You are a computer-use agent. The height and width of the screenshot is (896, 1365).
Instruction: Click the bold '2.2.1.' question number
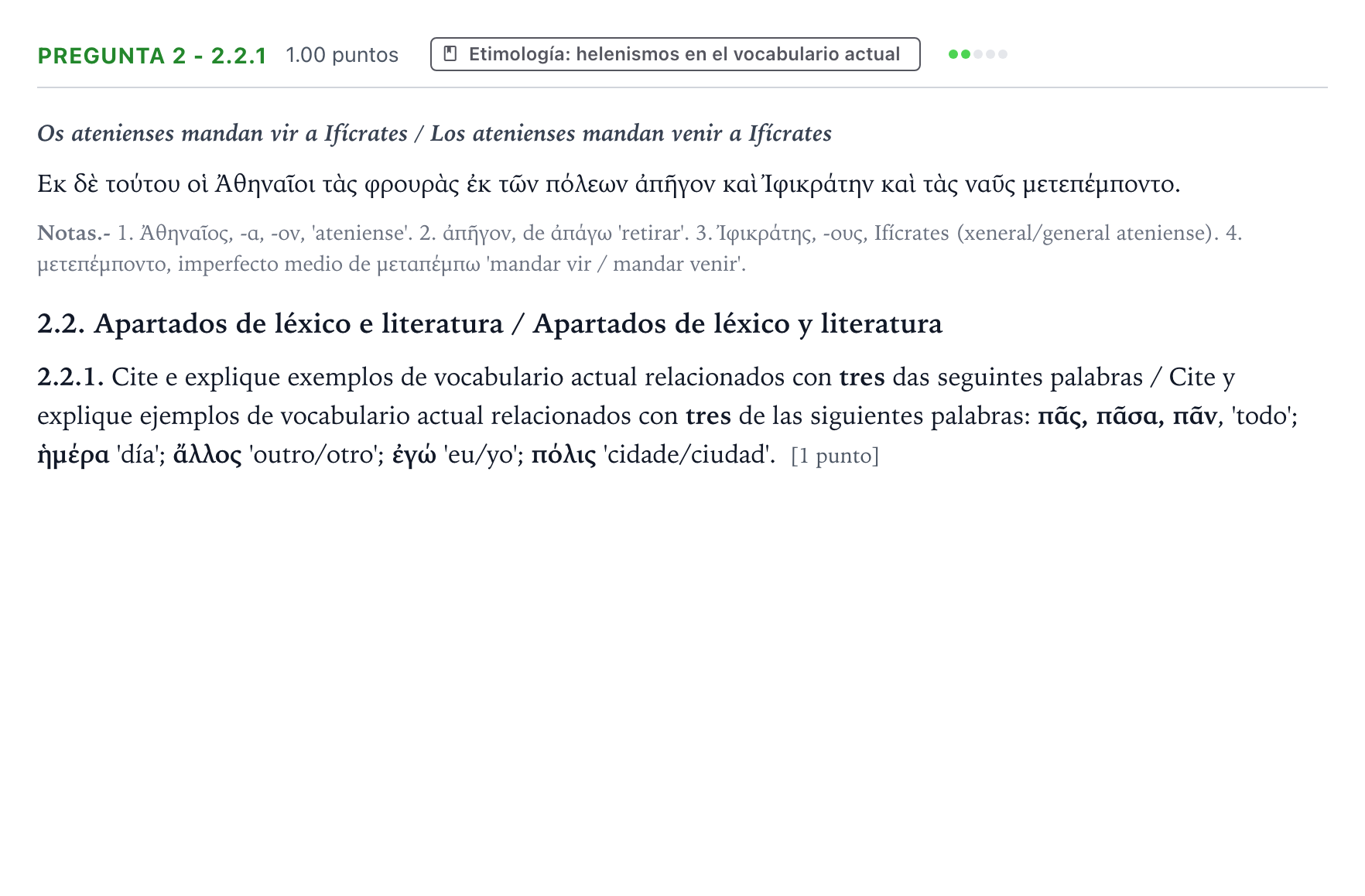tap(70, 377)
